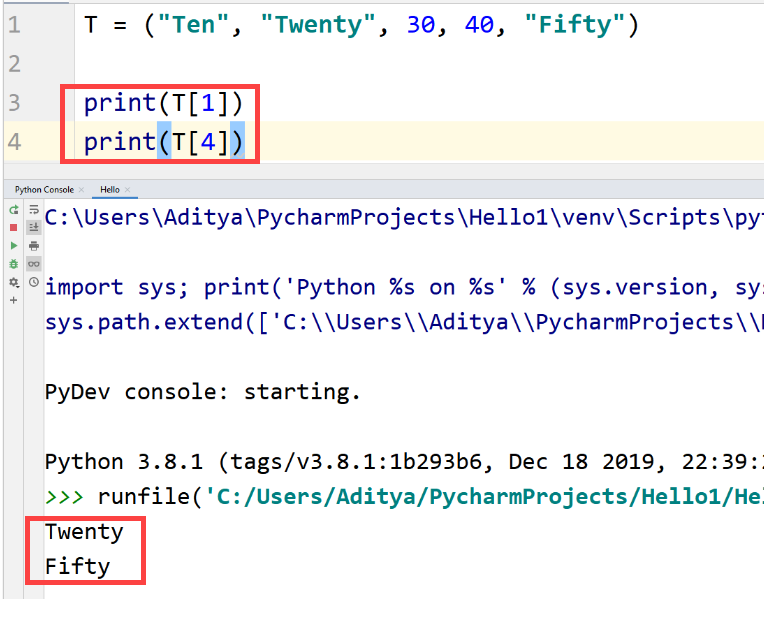The image size is (764, 622).
Task: Click the green Execute current statement arrow
Action: 14,246
